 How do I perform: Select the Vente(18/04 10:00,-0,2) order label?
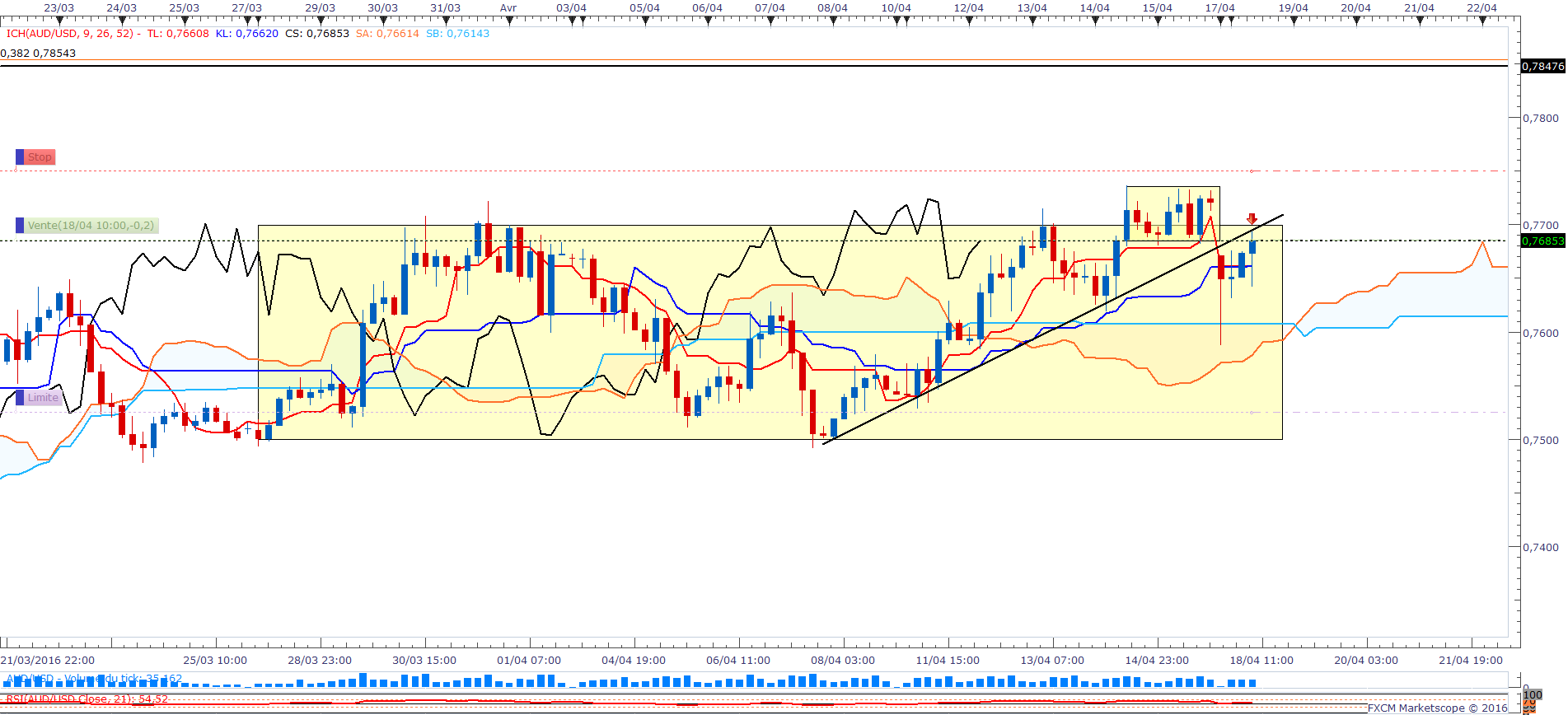click(87, 226)
